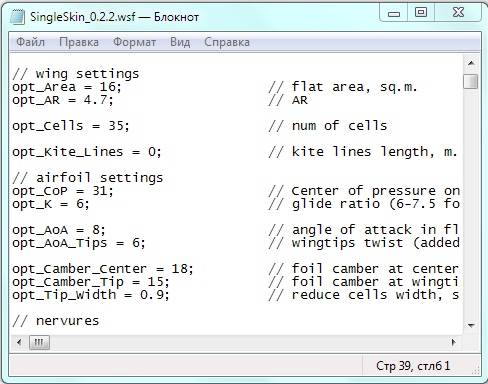Click the window size grip in the corner
Image resolution: width=488 pixels, height=384 pixels.
[x=476, y=370]
